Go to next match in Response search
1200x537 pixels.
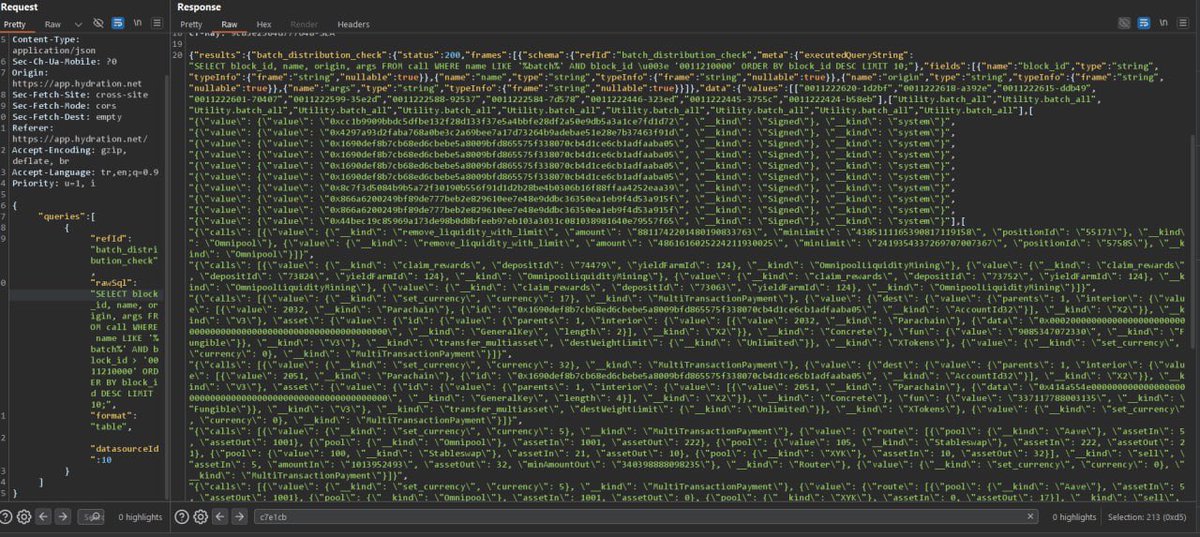239,517
